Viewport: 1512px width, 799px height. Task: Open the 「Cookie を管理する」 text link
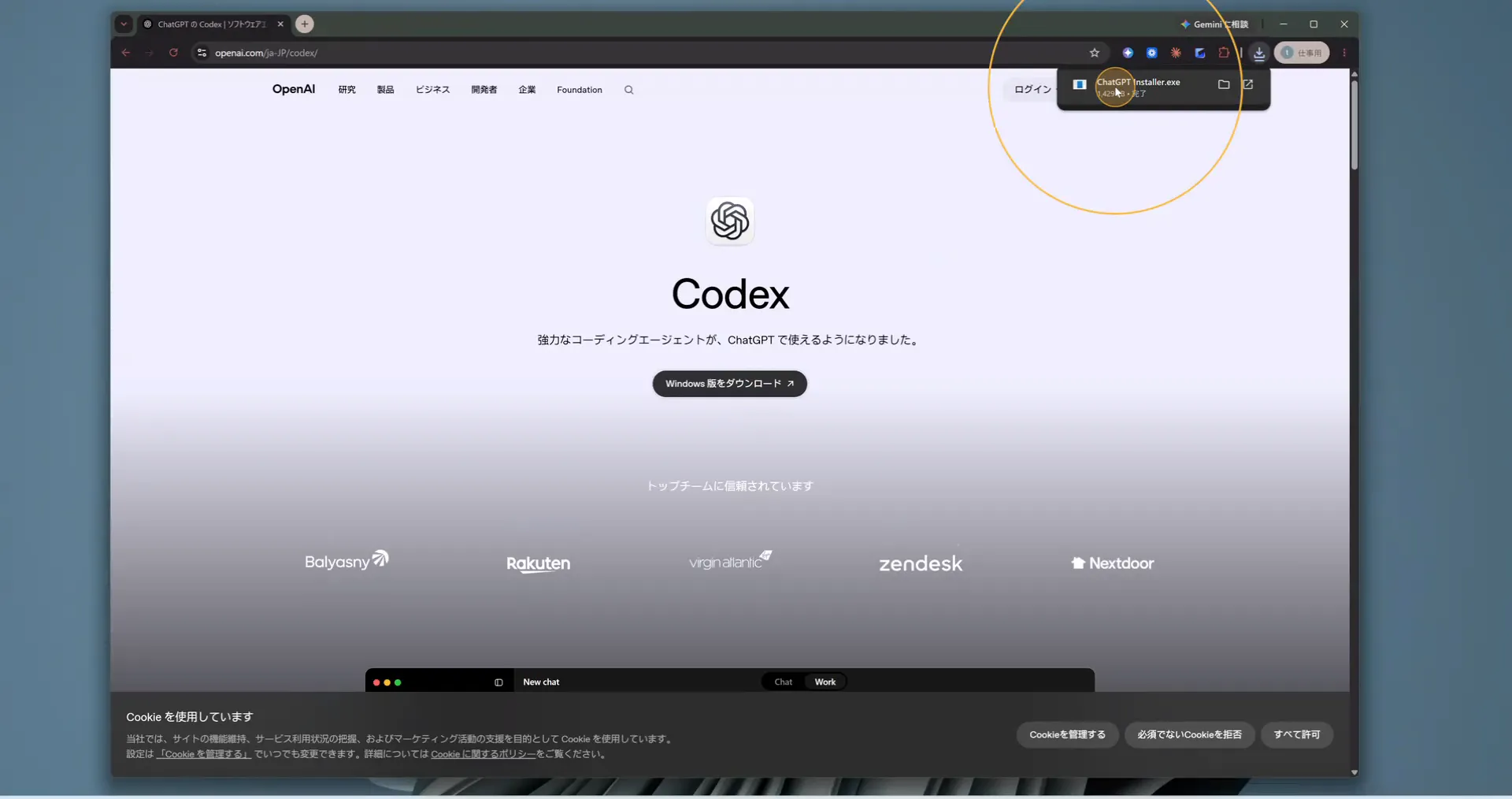[x=204, y=754]
